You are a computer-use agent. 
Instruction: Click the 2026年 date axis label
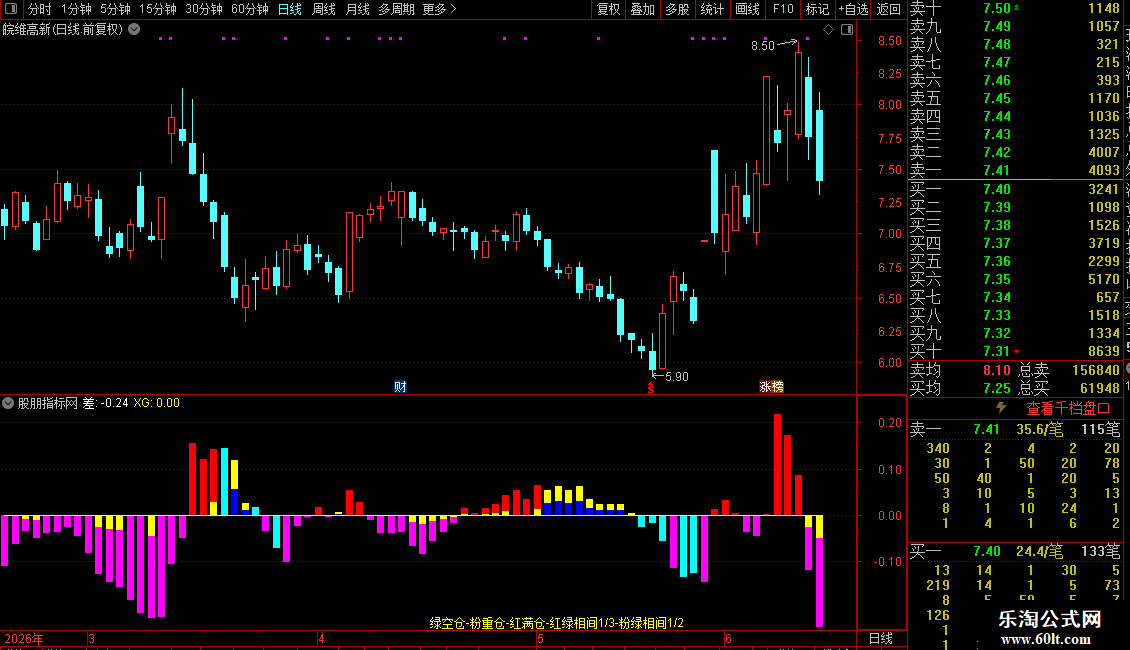24,638
